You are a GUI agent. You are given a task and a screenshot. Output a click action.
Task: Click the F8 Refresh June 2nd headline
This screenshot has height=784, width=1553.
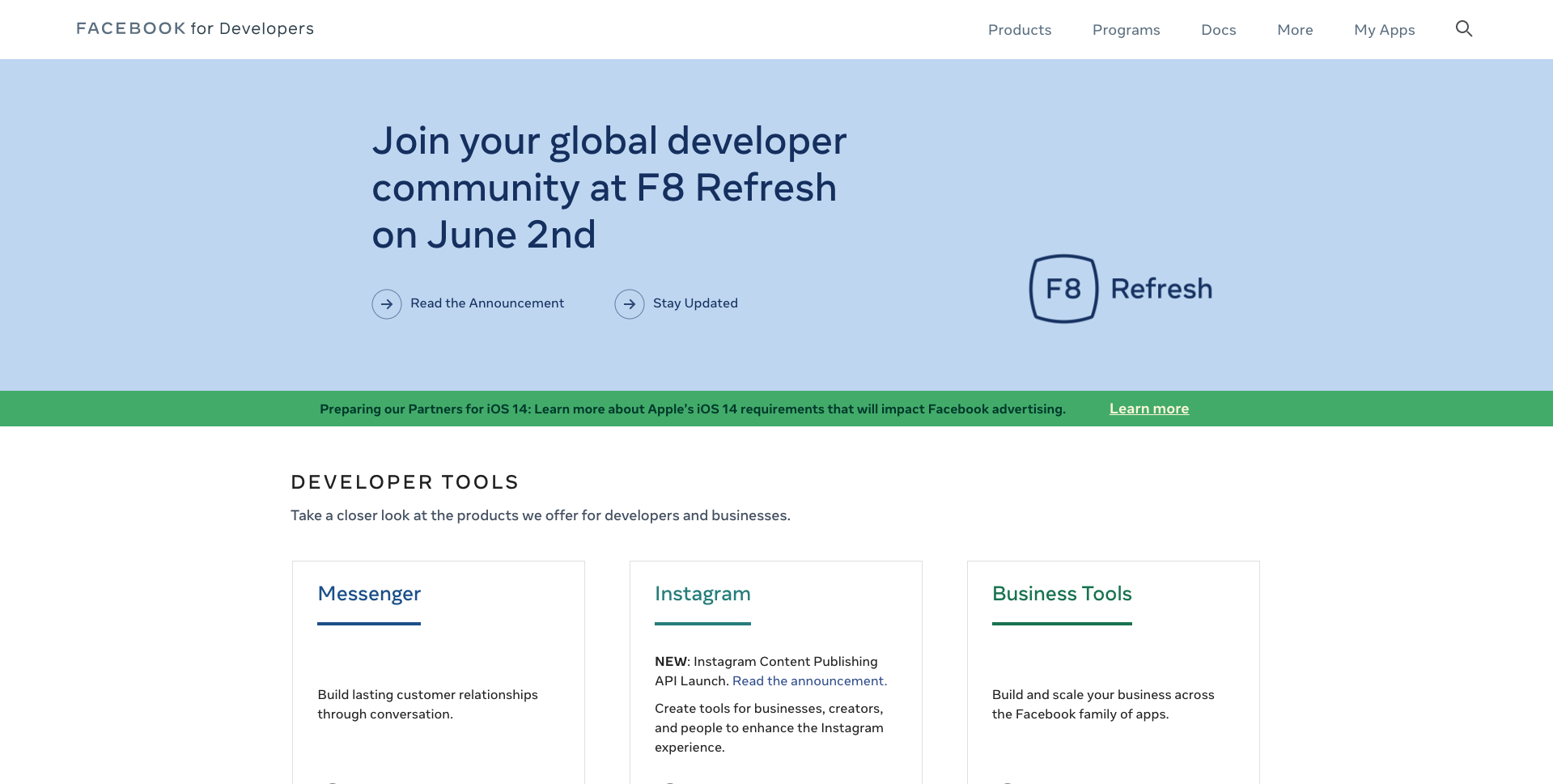tap(609, 188)
